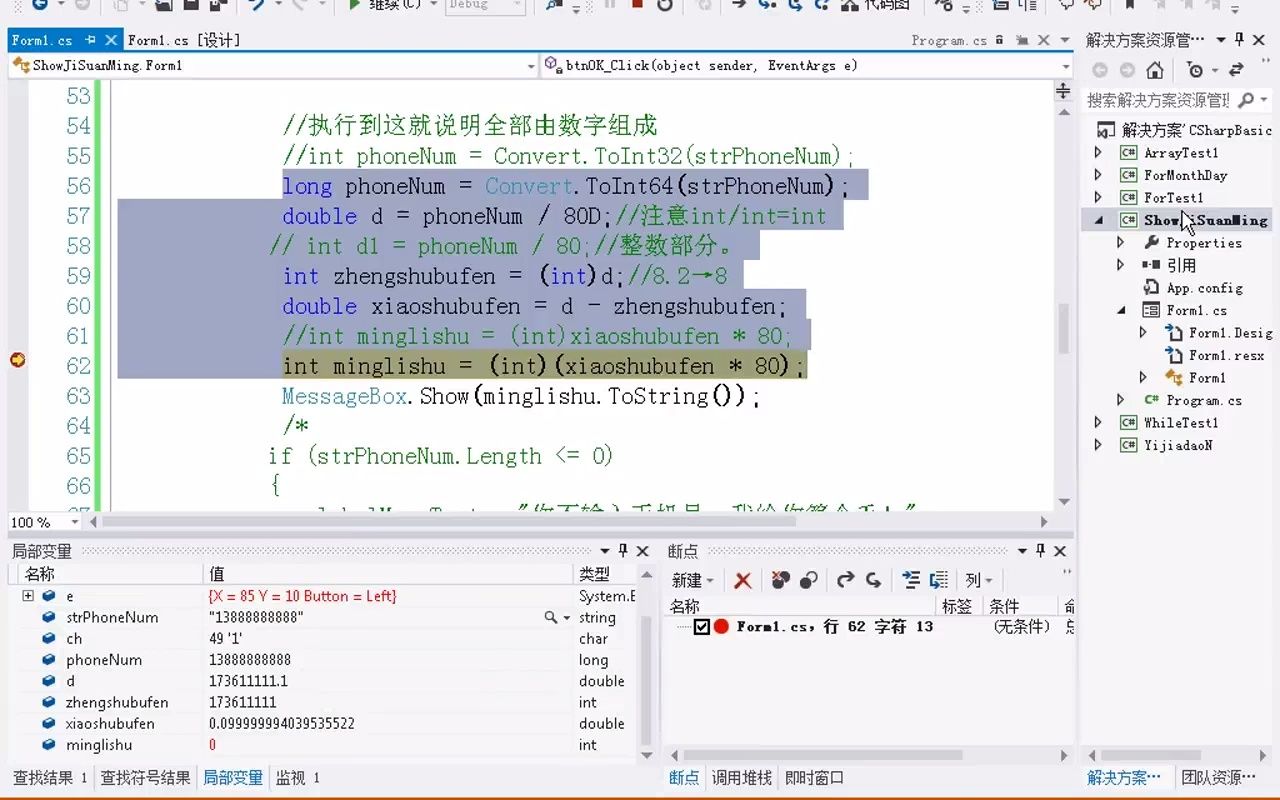Expand the ForMonthDay project node
The image size is (1280, 800).
[1099, 175]
